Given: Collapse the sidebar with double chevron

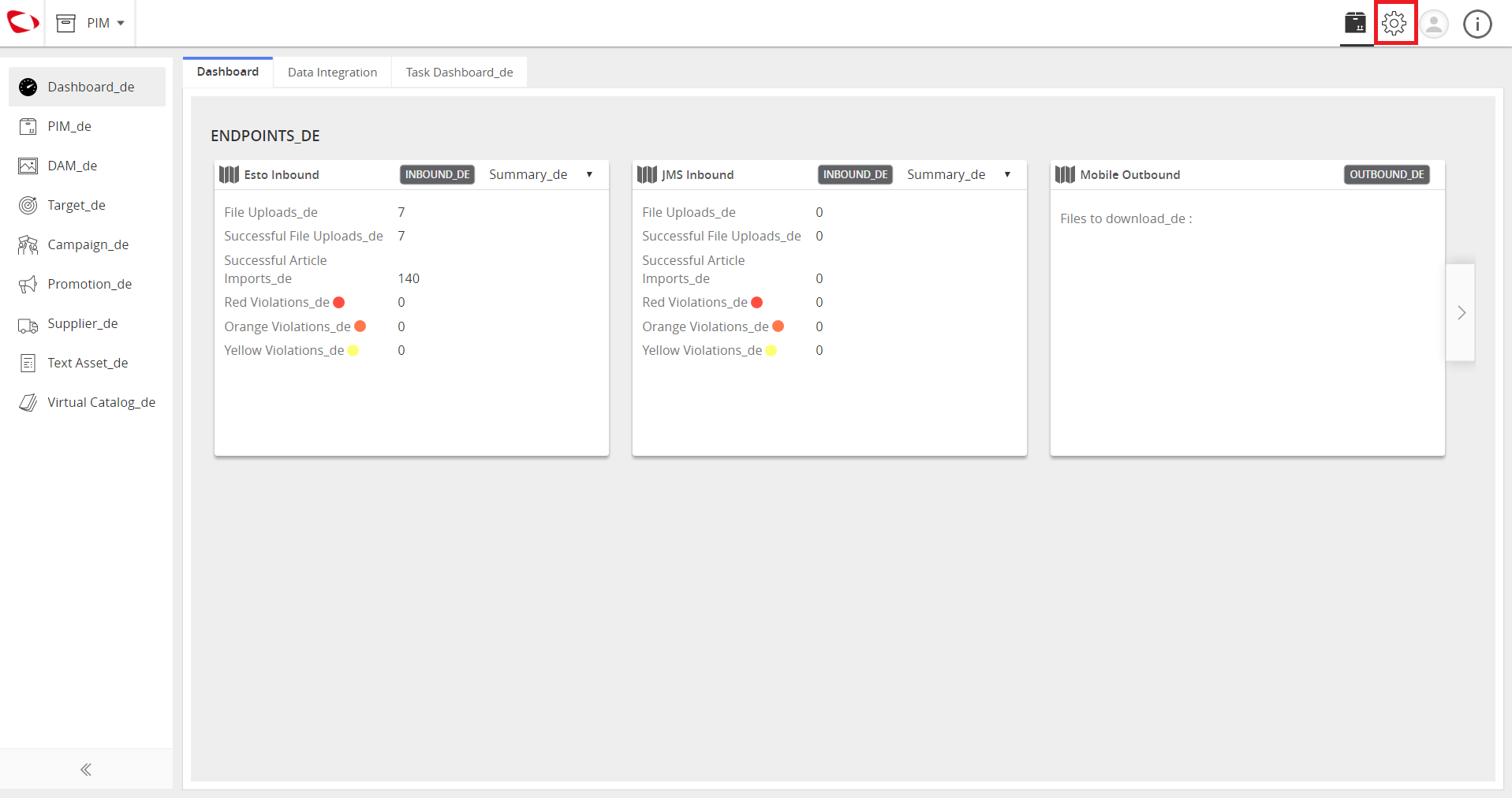Looking at the screenshot, I should [86, 770].
